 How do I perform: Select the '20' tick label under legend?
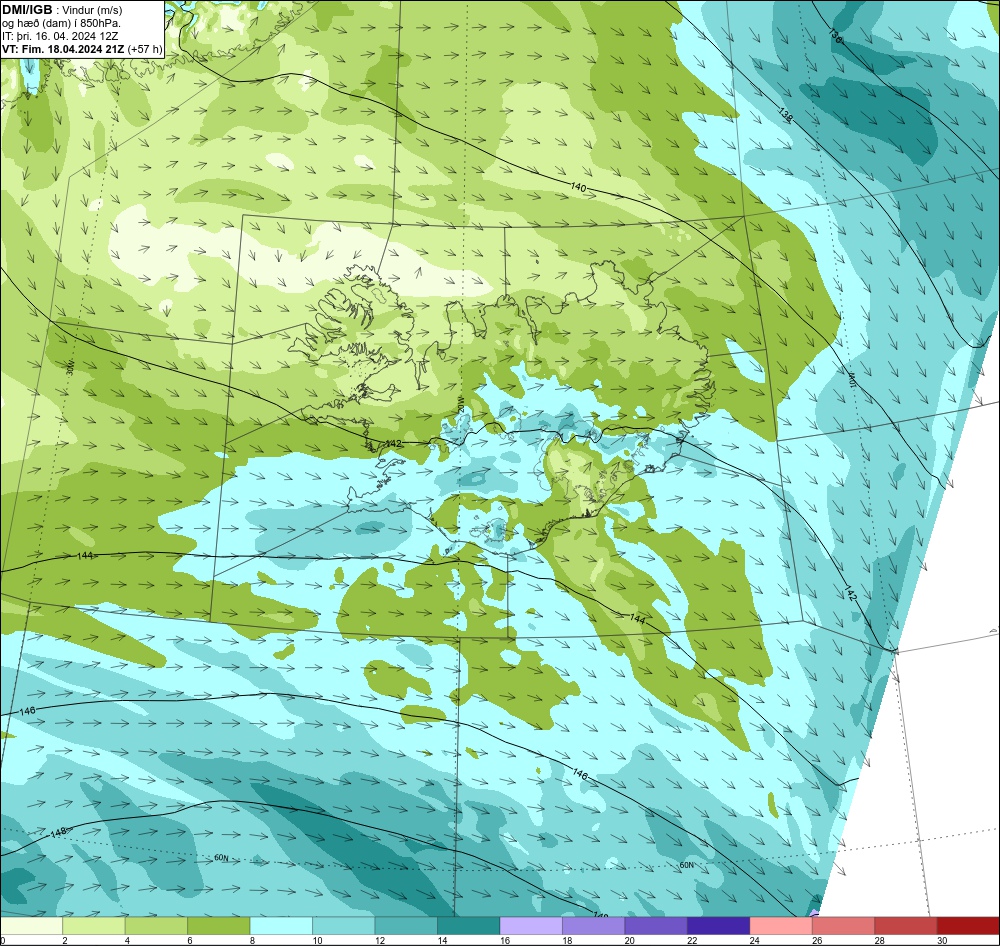[x=630, y=940]
